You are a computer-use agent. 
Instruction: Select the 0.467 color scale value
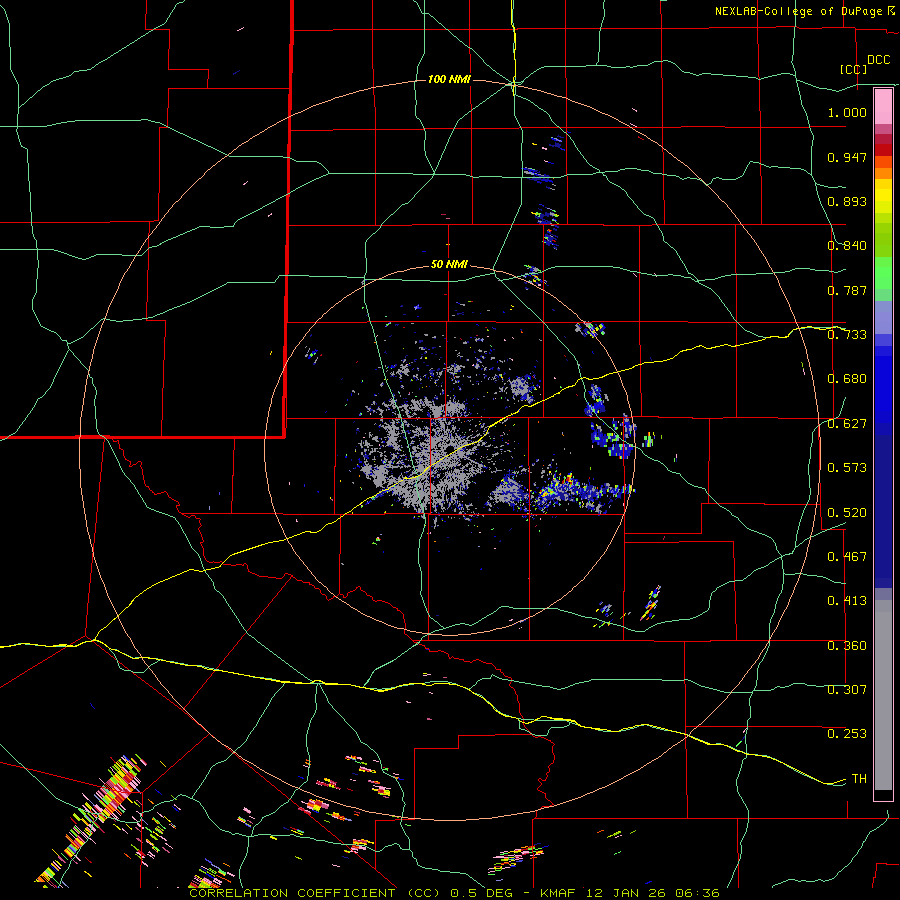847,557
